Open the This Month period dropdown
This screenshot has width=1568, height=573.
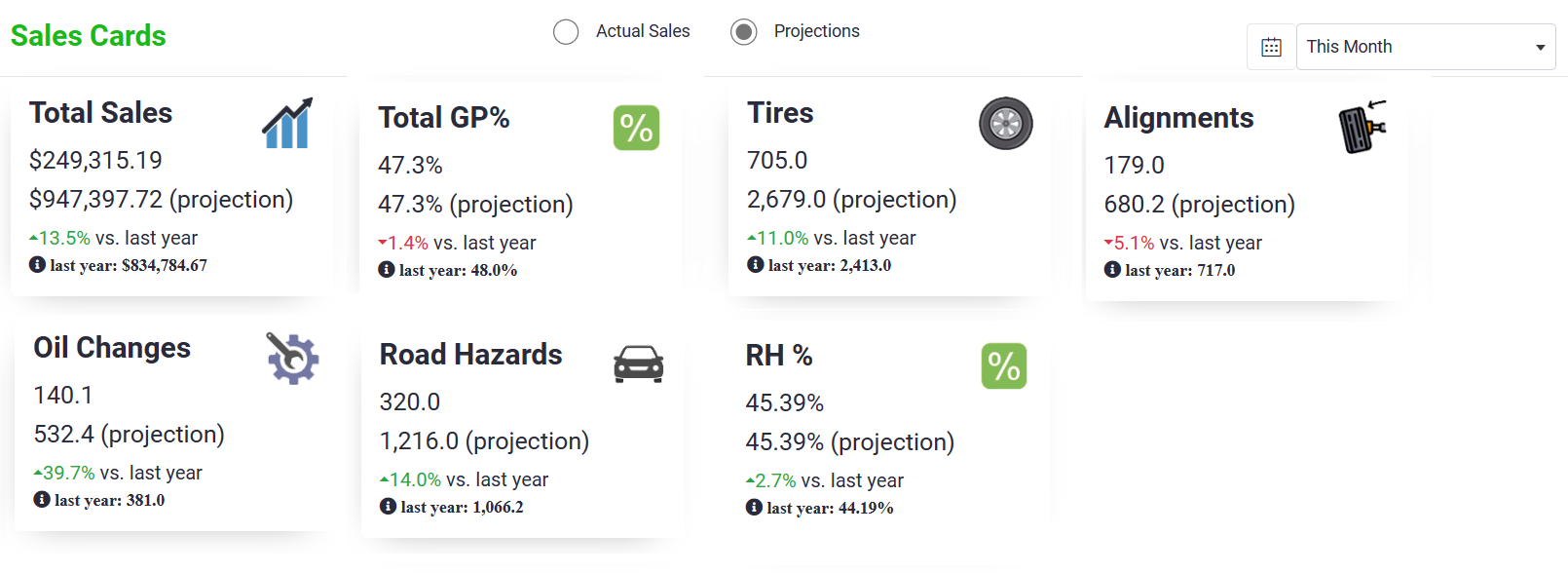[1426, 47]
